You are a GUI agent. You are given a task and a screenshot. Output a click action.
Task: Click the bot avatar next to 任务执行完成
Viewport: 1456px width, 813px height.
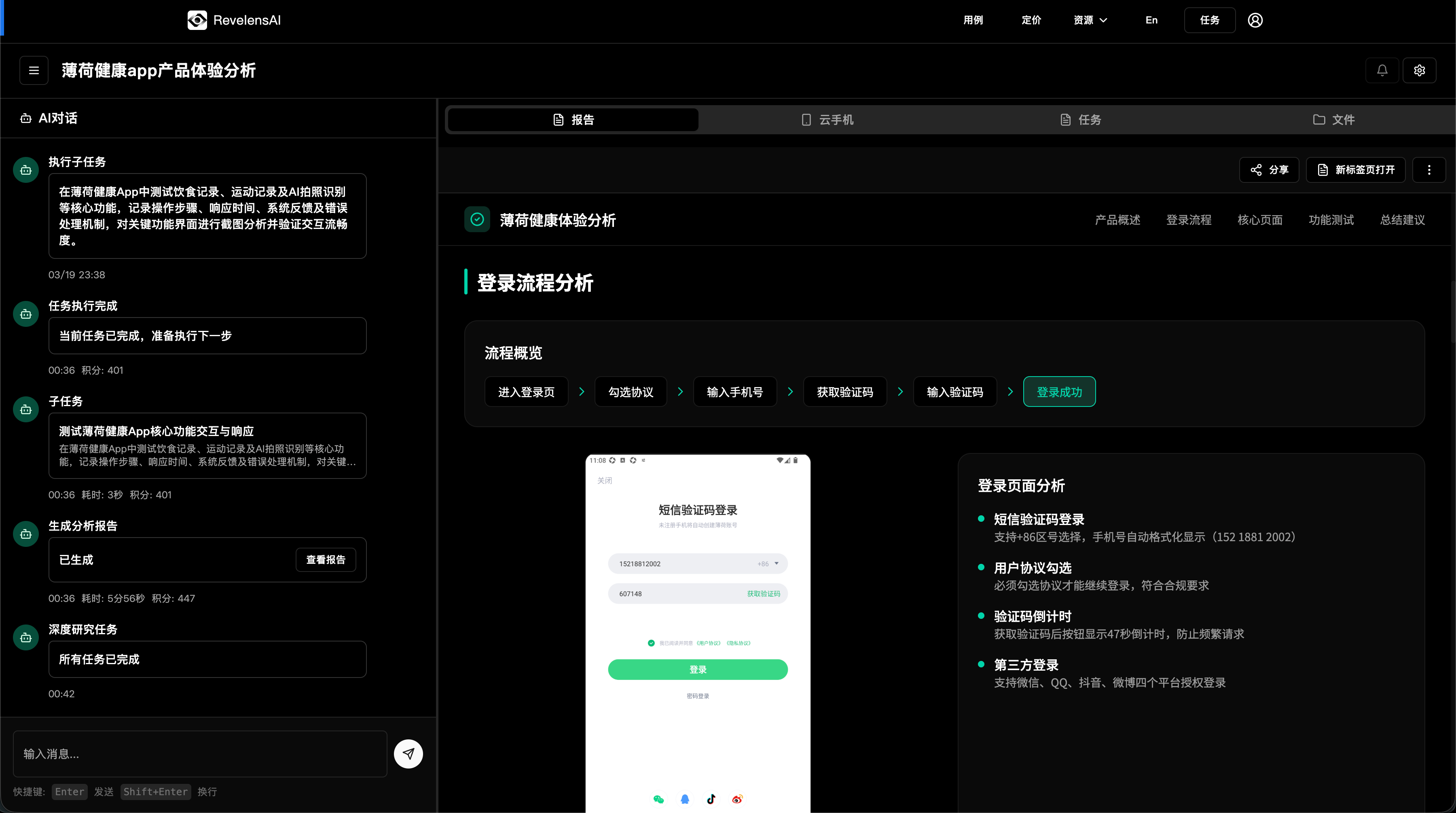click(26, 314)
